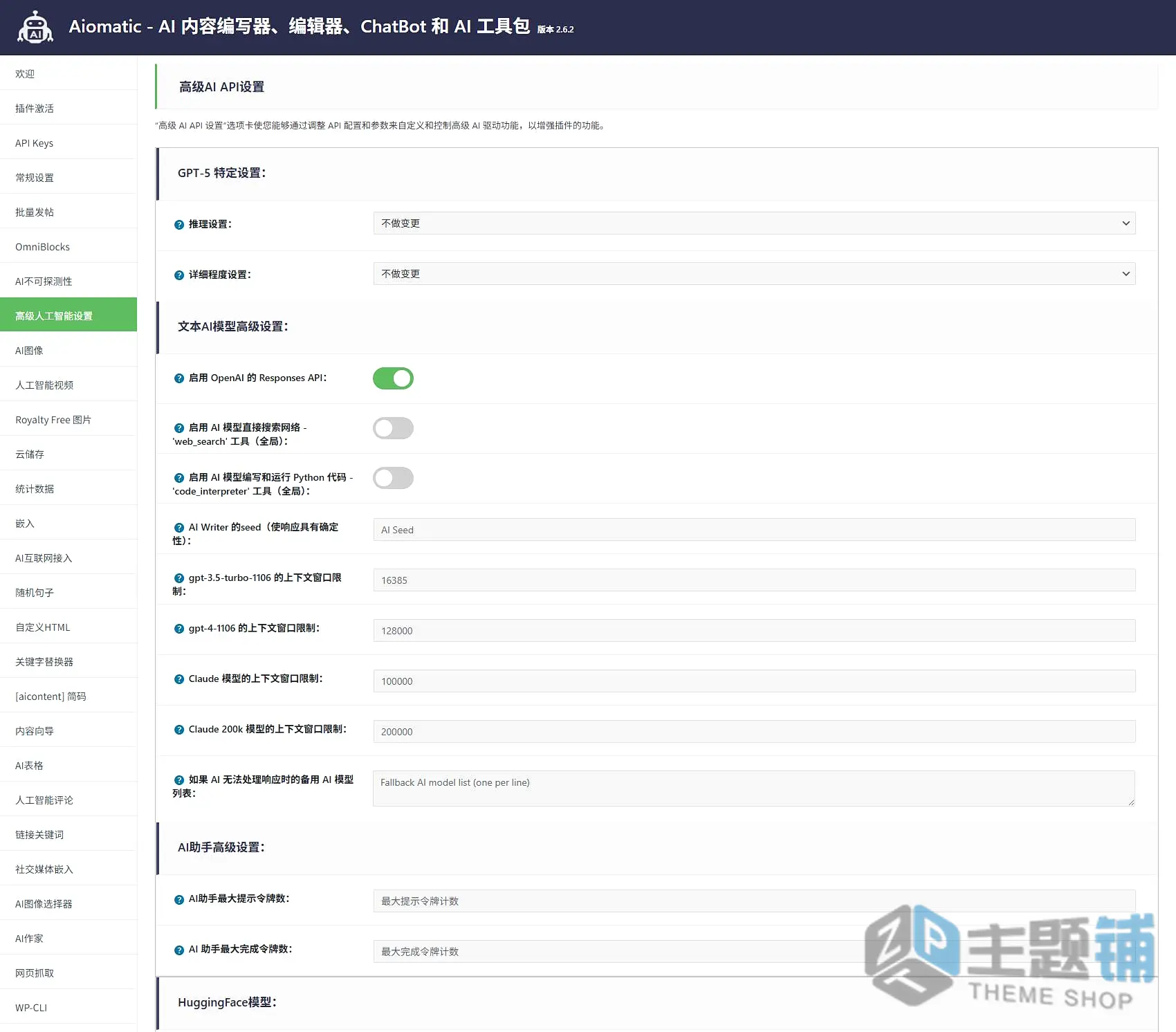Click help icon beside 推理设置
This screenshot has height=1032, width=1176.
(x=179, y=225)
